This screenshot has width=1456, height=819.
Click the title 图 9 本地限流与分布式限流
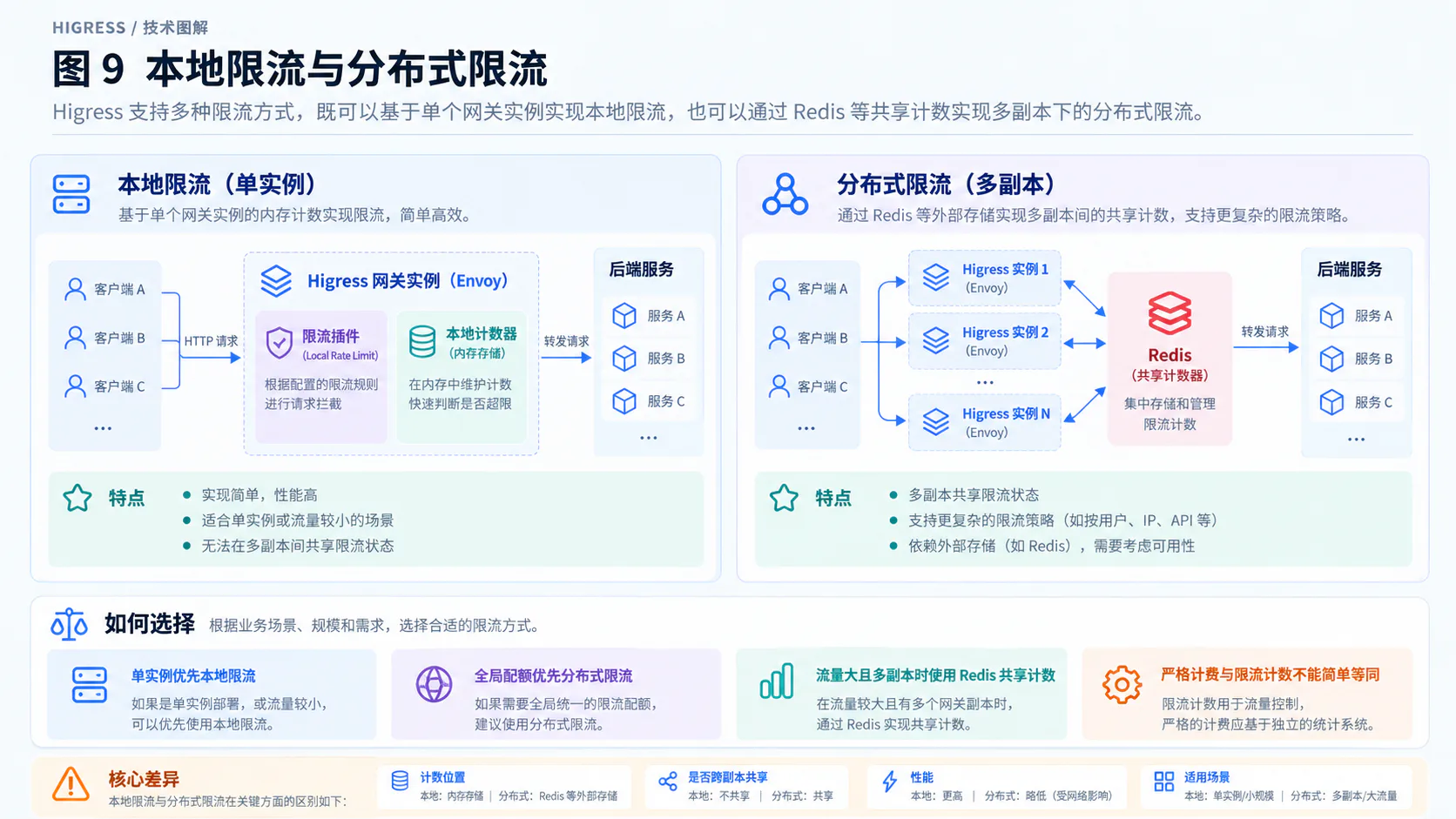(300, 70)
